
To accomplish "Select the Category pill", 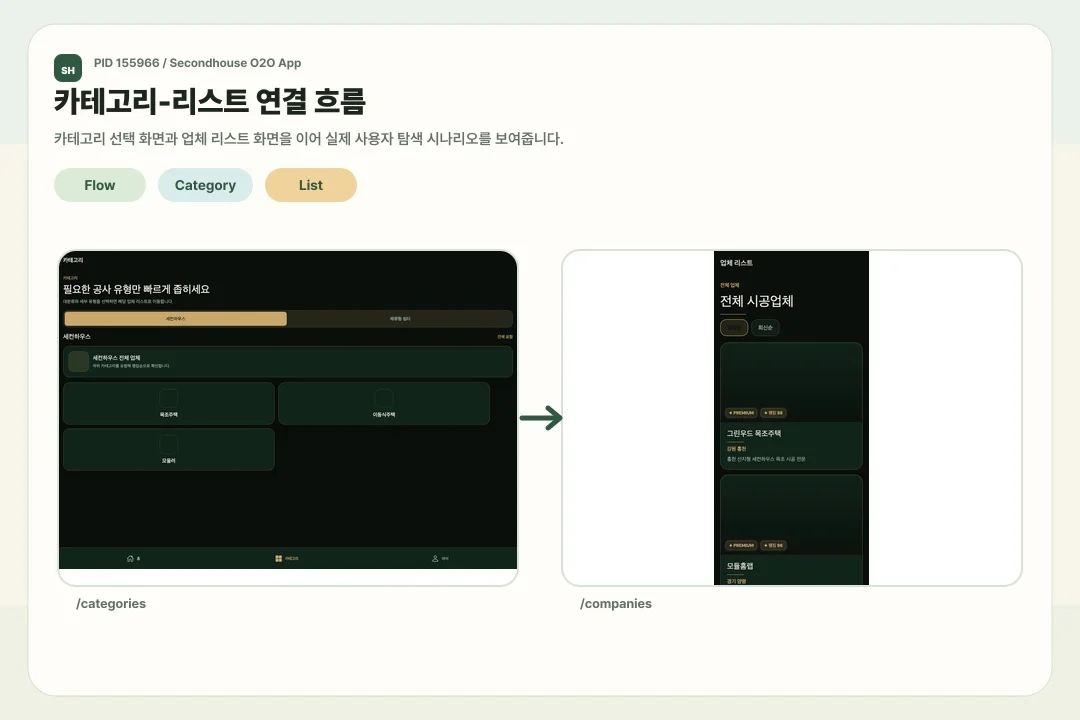I will (205, 185).
